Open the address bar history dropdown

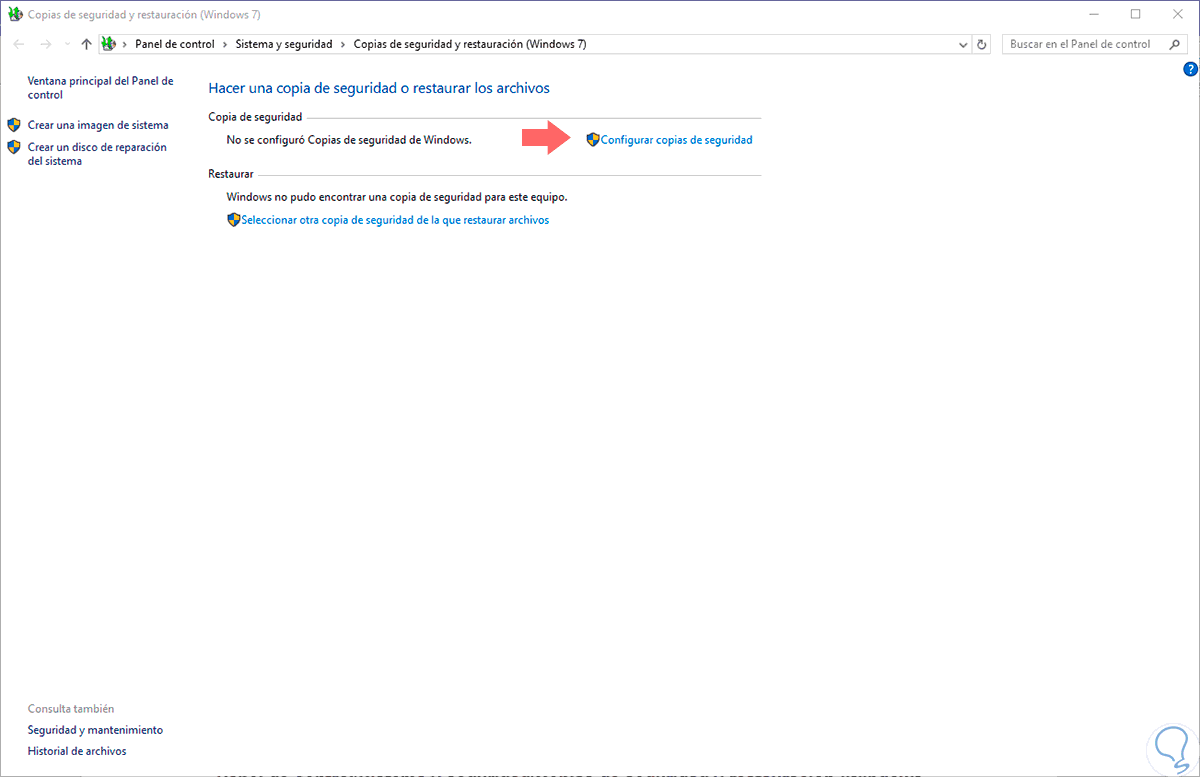(963, 45)
